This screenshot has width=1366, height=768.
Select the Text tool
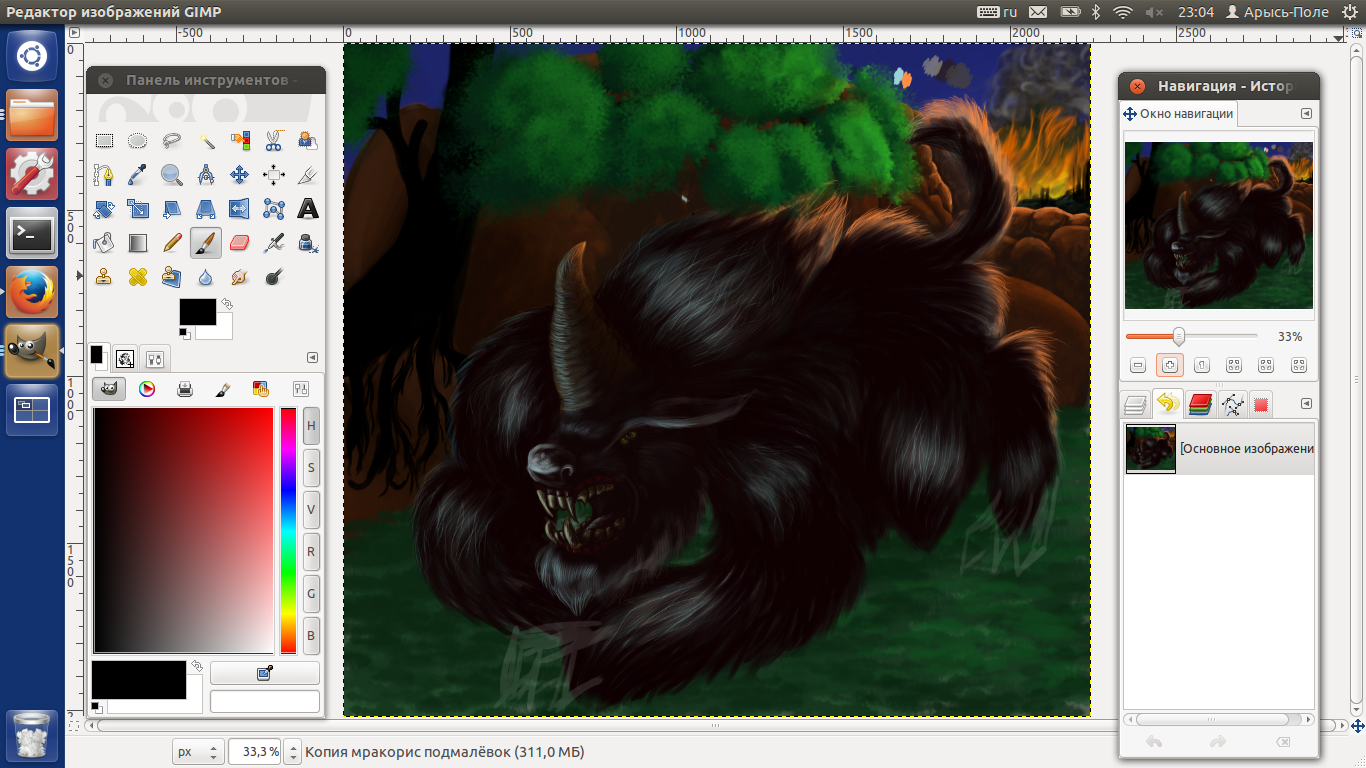point(308,209)
